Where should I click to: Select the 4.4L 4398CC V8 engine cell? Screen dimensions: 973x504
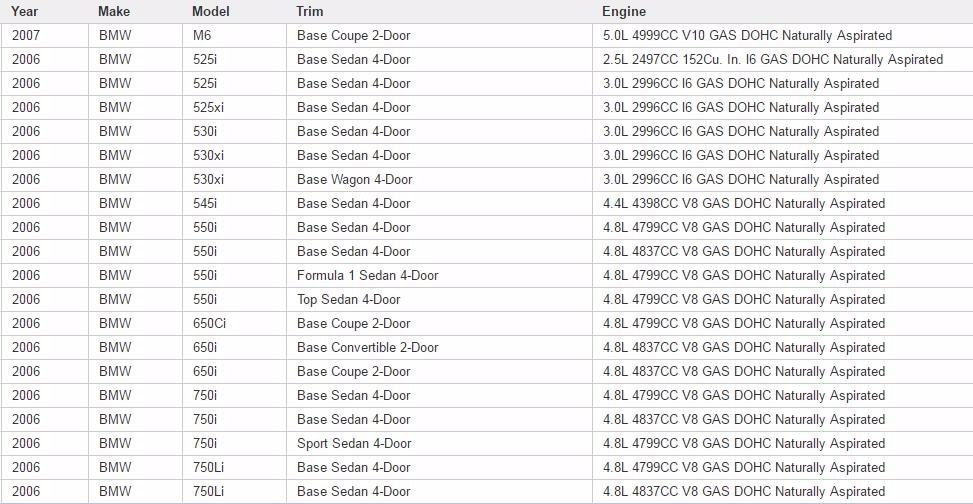tap(782, 204)
